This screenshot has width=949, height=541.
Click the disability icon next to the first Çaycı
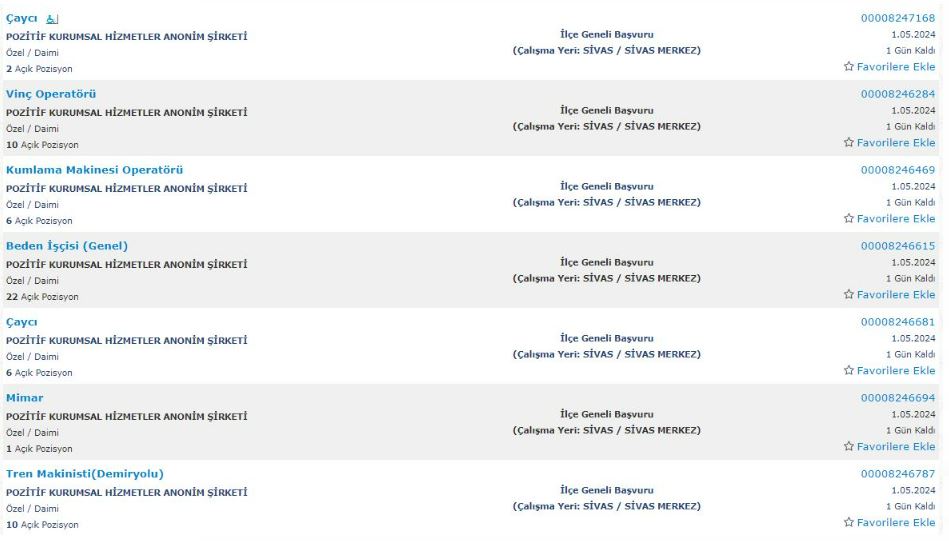coord(53,19)
